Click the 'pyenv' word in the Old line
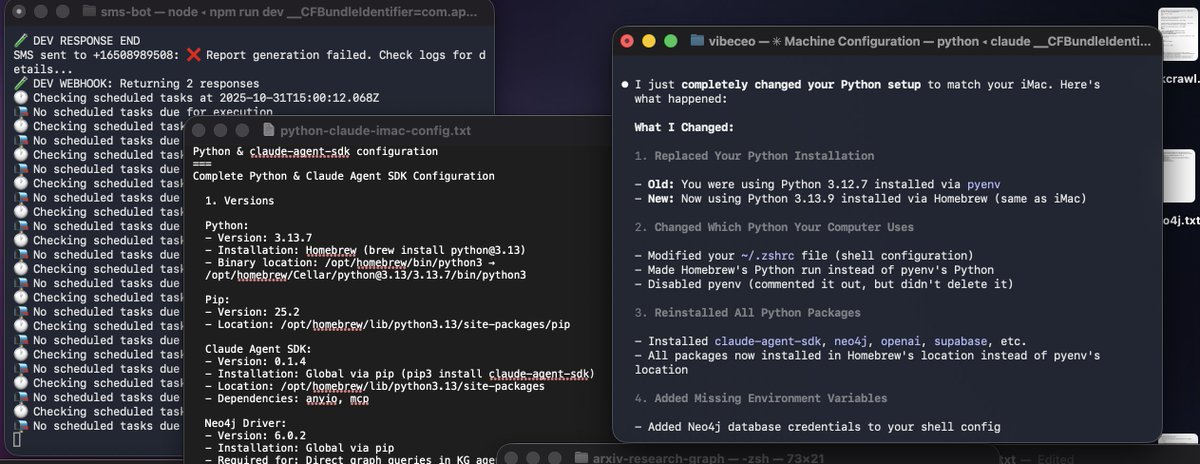Screen dimensions: 1200x464 (983, 185)
